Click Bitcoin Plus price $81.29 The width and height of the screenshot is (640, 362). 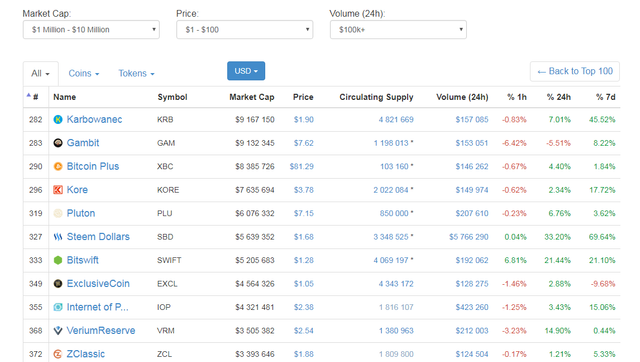(302, 167)
